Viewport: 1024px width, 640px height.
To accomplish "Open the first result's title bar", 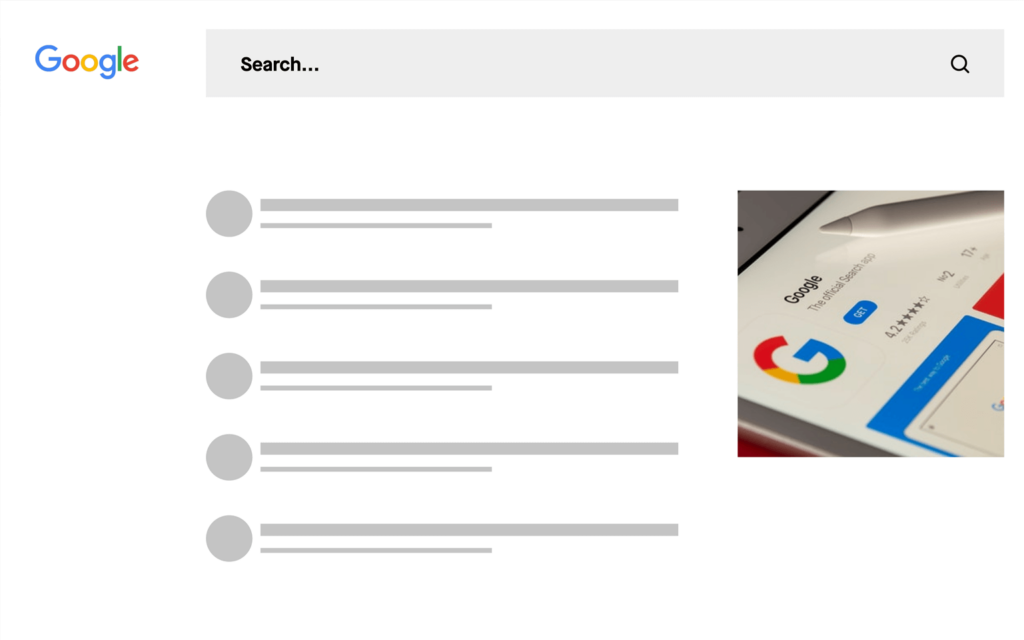I will tap(469, 205).
